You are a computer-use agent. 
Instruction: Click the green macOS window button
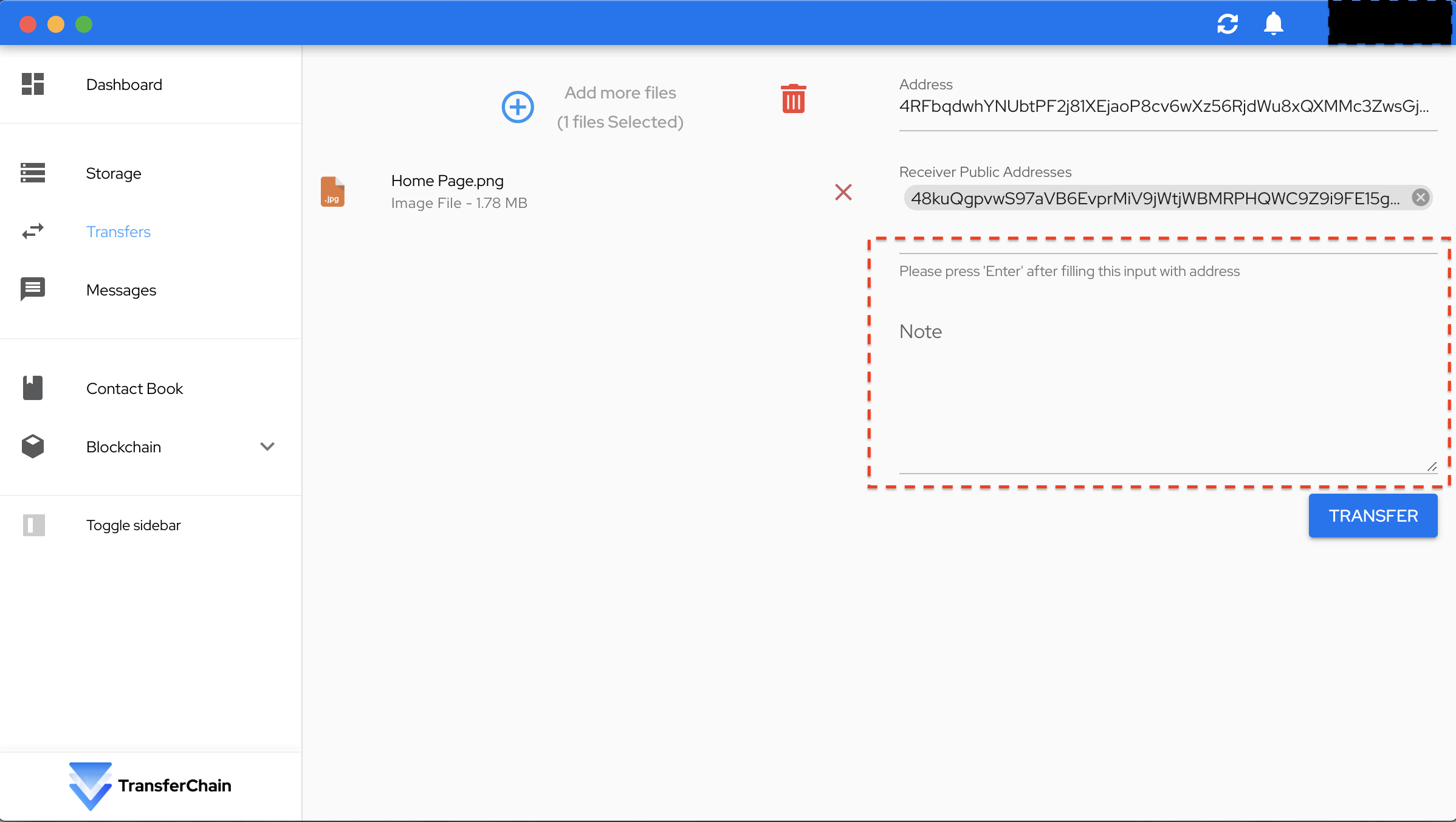[84, 24]
